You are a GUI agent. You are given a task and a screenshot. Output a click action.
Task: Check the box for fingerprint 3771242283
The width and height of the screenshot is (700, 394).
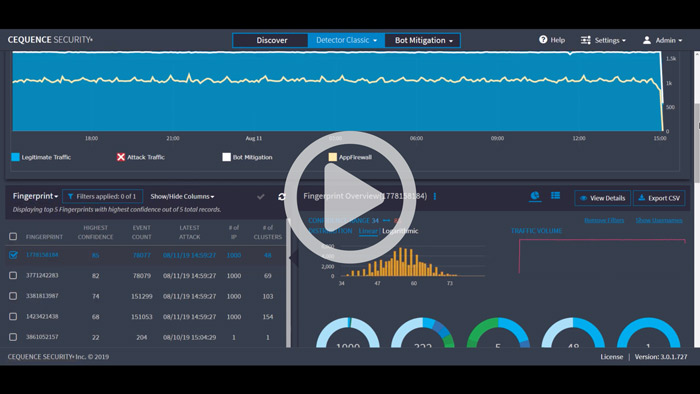click(13, 275)
